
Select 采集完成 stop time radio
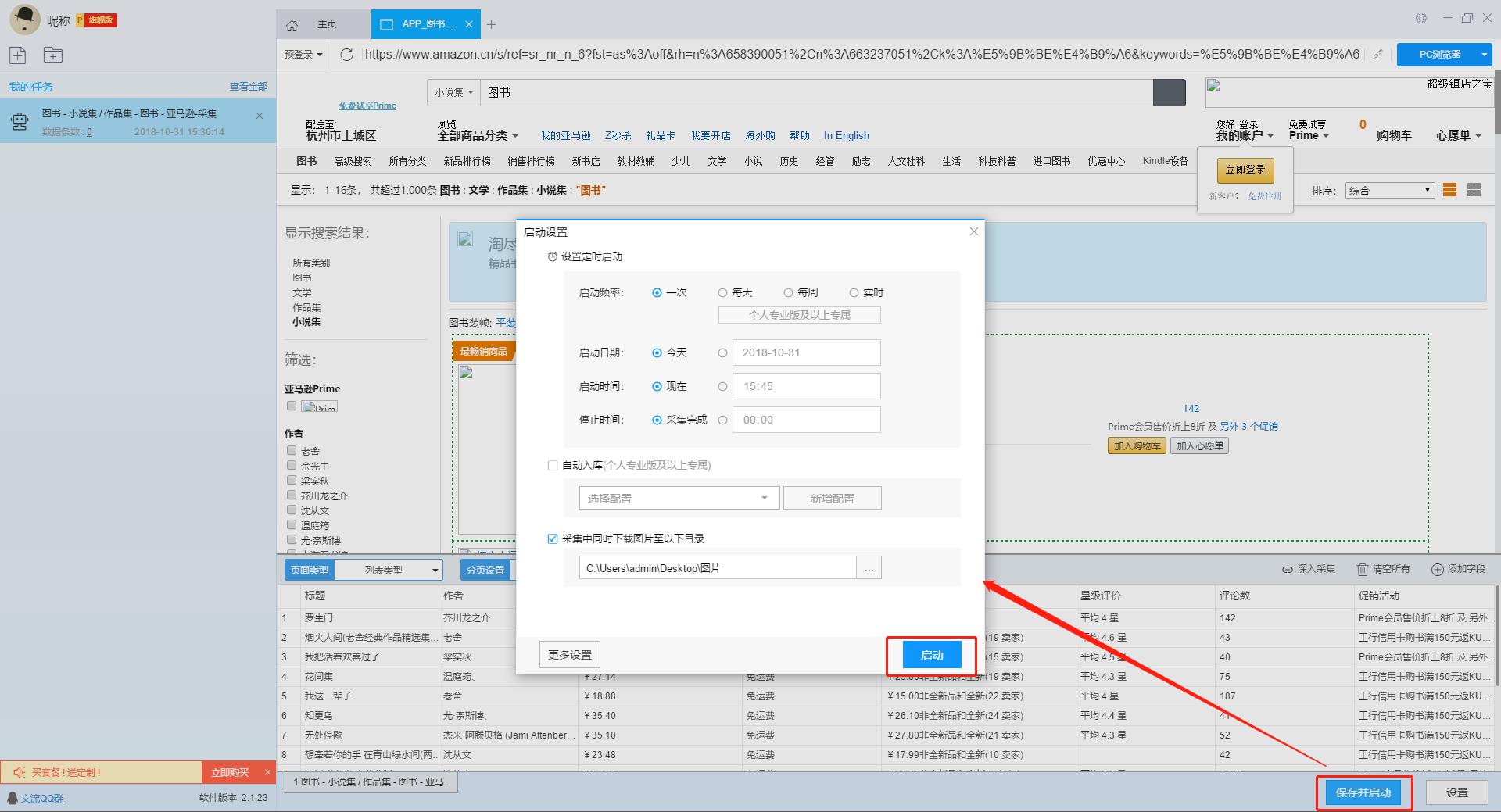click(x=657, y=420)
